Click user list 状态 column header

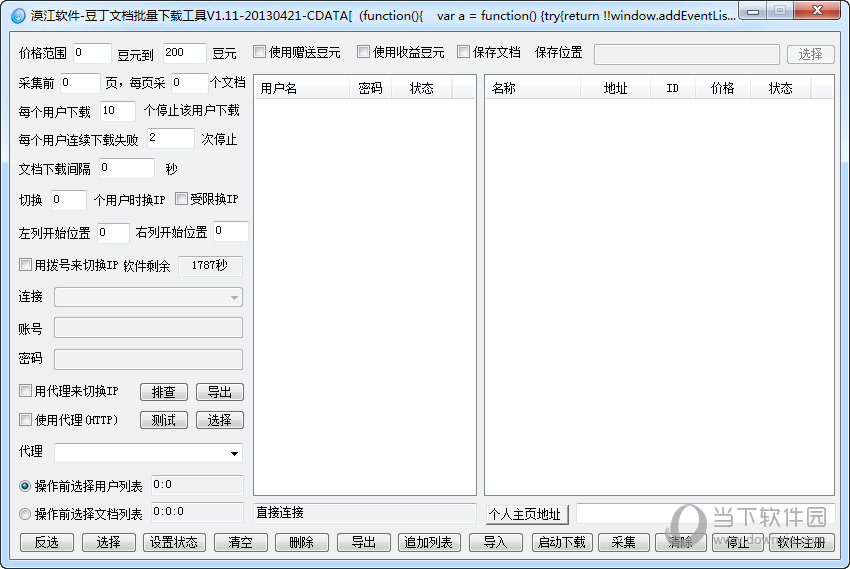click(422, 88)
